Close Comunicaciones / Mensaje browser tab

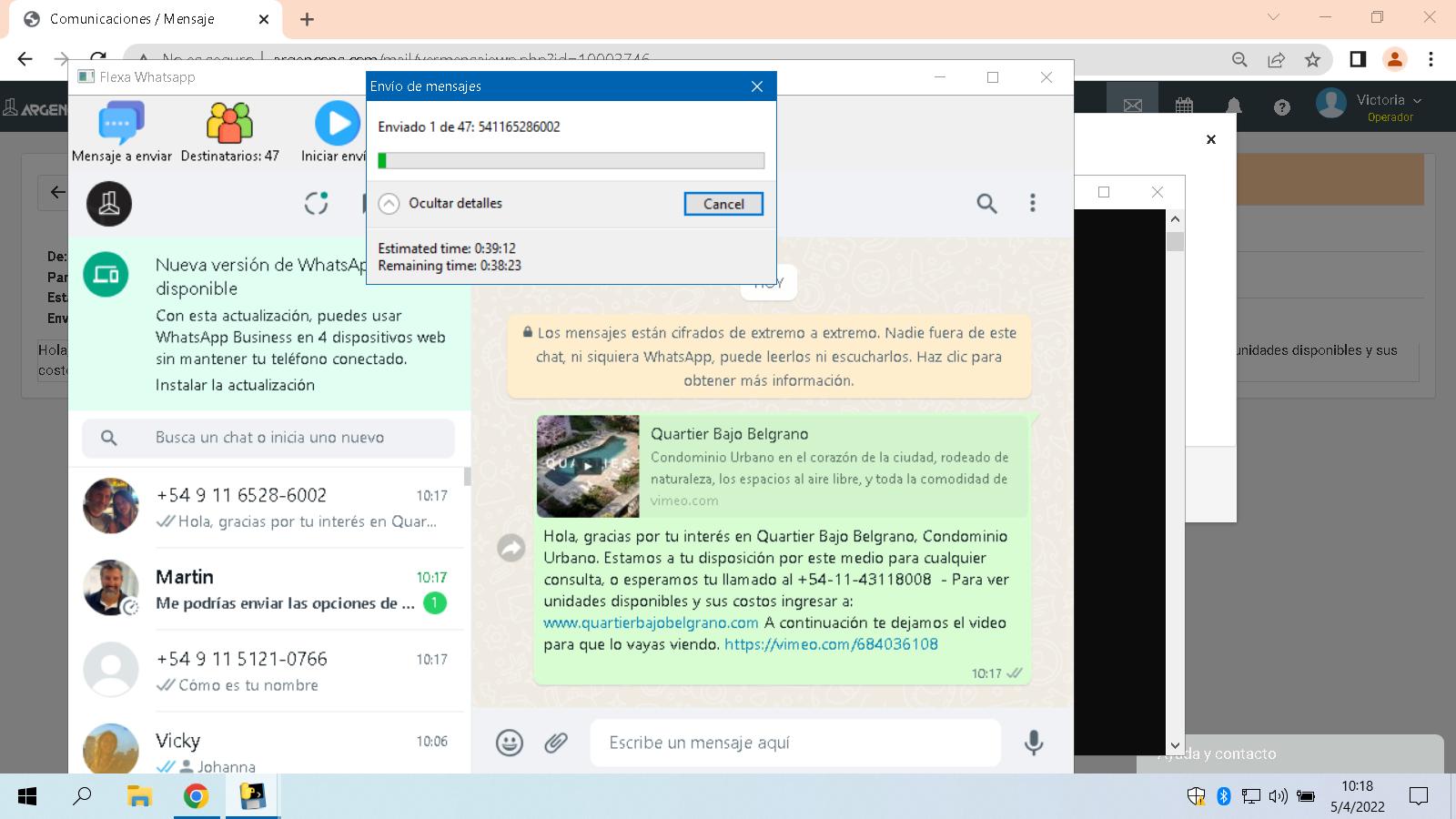(x=264, y=19)
